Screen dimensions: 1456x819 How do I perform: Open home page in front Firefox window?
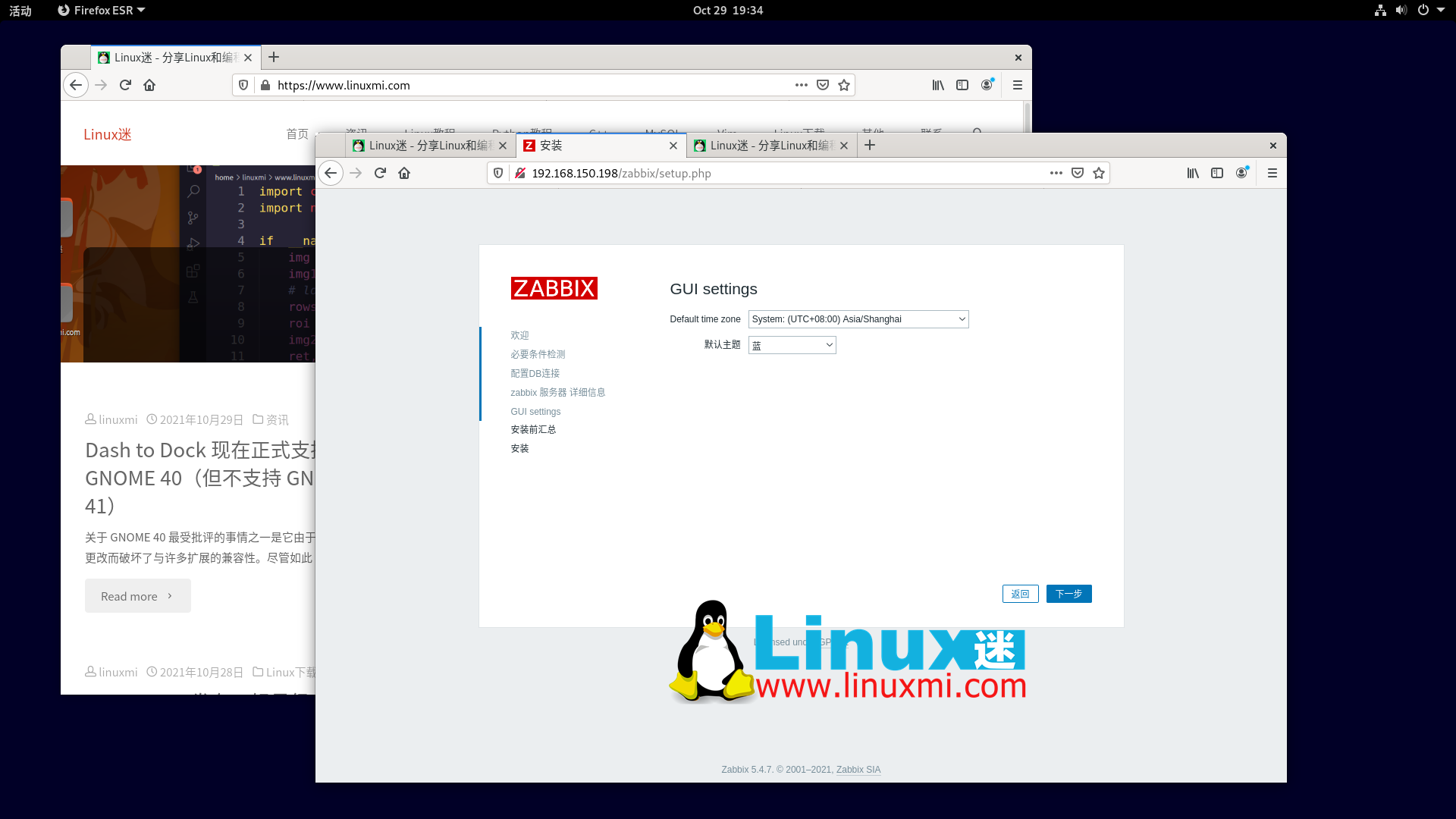point(404,173)
